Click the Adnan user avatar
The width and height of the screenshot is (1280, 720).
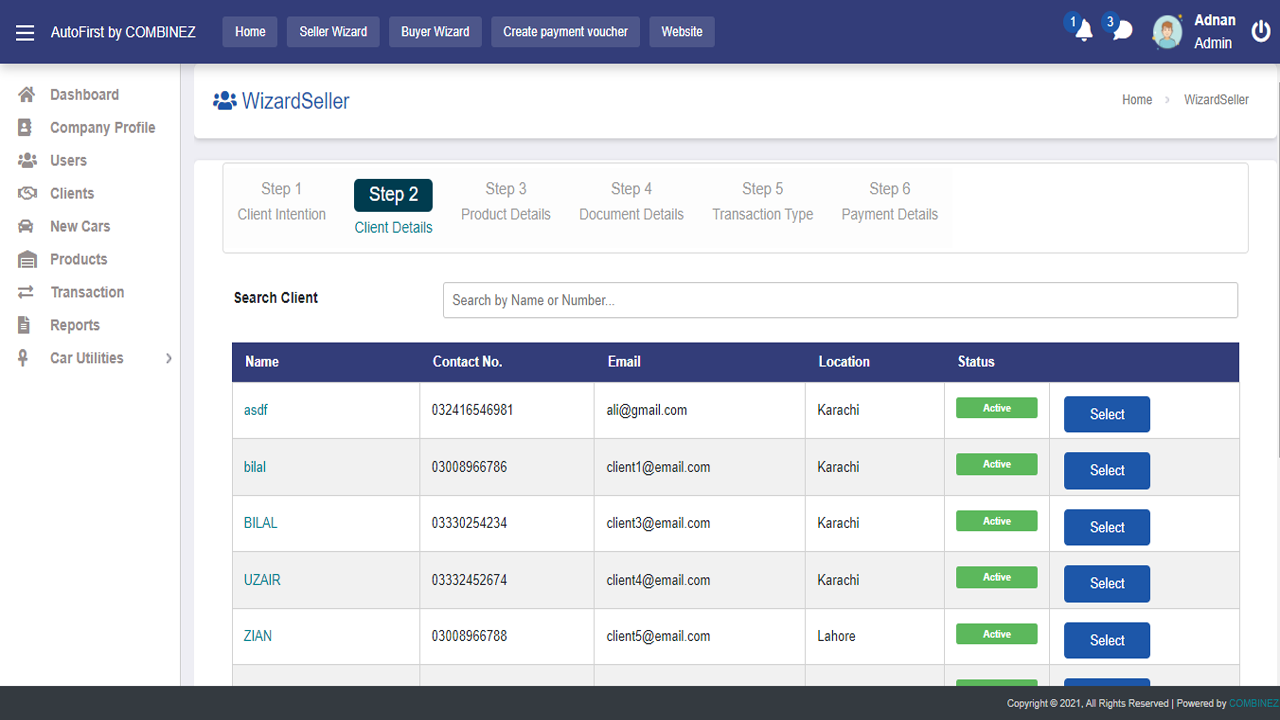1167,32
